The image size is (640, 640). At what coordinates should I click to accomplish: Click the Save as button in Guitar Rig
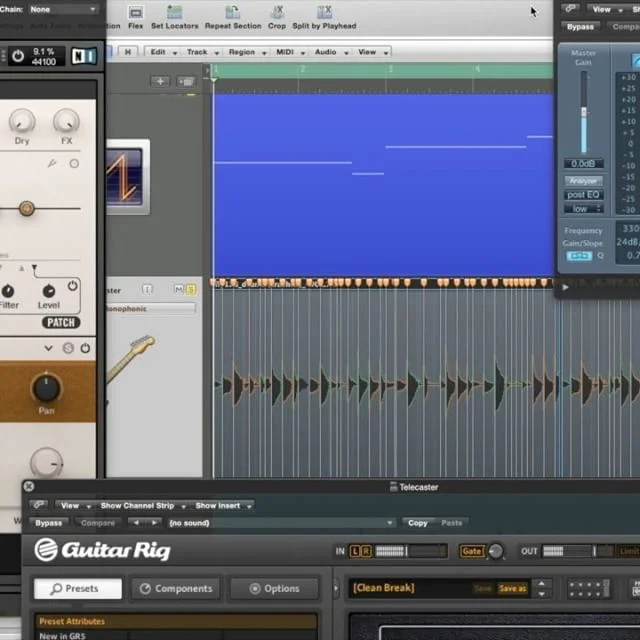pyautogui.click(x=513, y=589)
